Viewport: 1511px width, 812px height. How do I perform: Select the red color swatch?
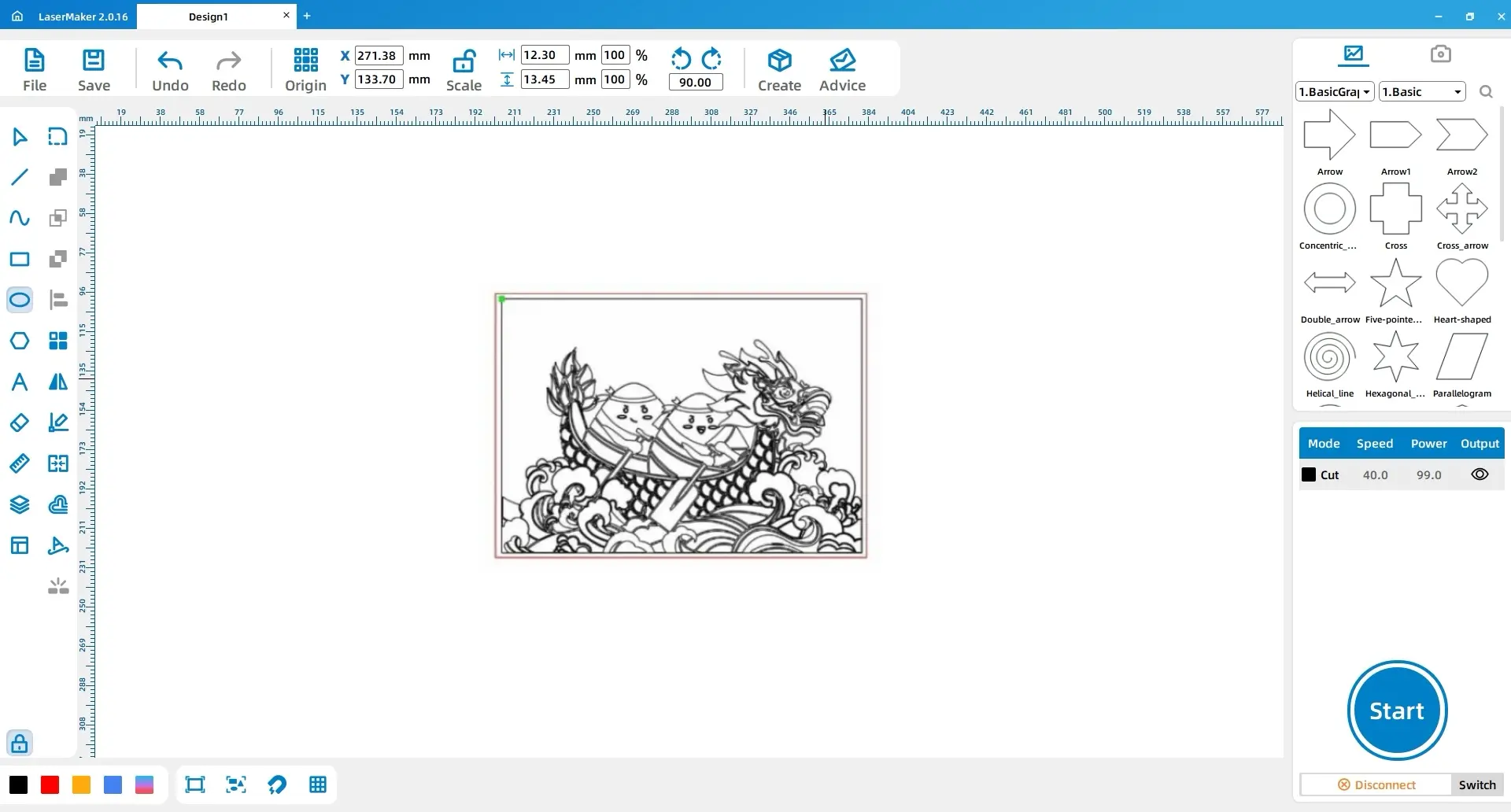click(50, 784)
